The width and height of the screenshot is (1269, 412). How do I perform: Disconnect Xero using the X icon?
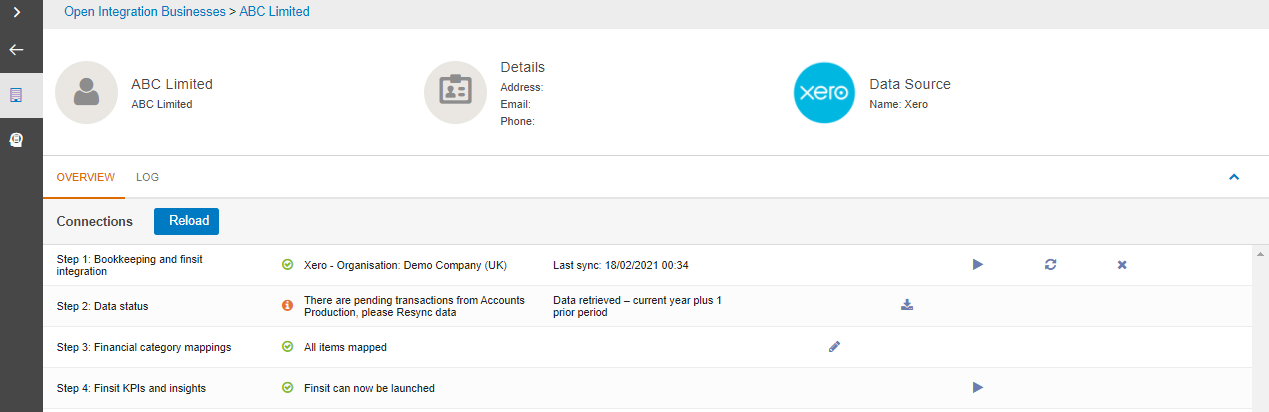click(x=1122, y=265)
